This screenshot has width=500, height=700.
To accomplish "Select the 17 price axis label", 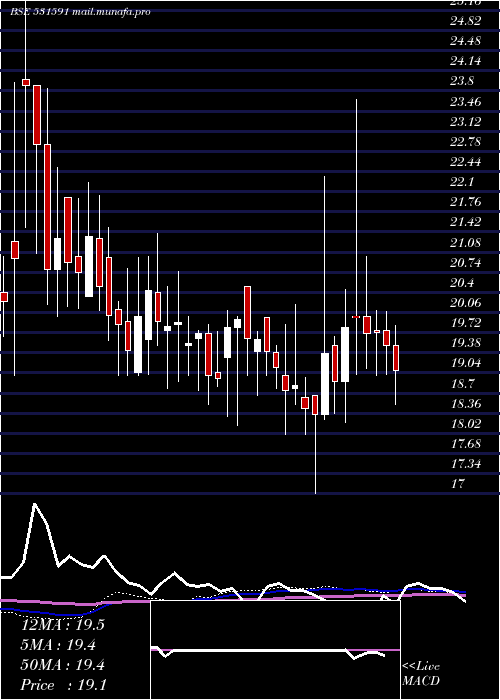I will click(458, 484).
